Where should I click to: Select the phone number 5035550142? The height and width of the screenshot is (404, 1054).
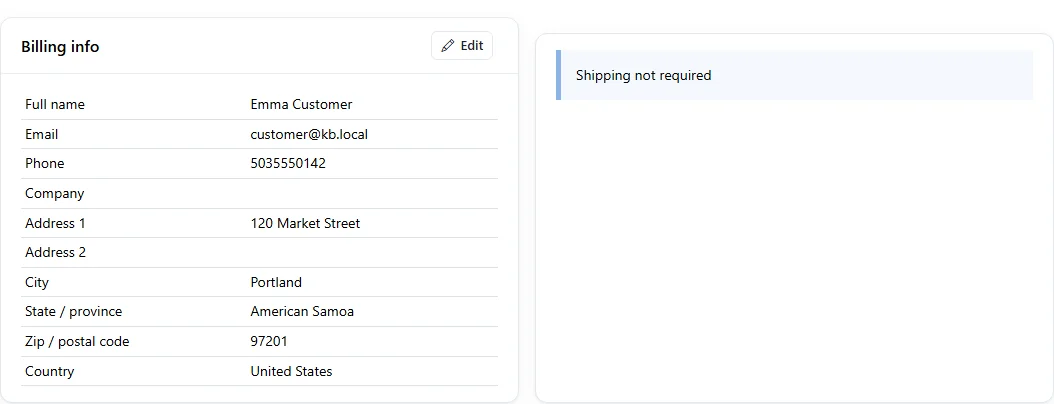click(288, 163)
